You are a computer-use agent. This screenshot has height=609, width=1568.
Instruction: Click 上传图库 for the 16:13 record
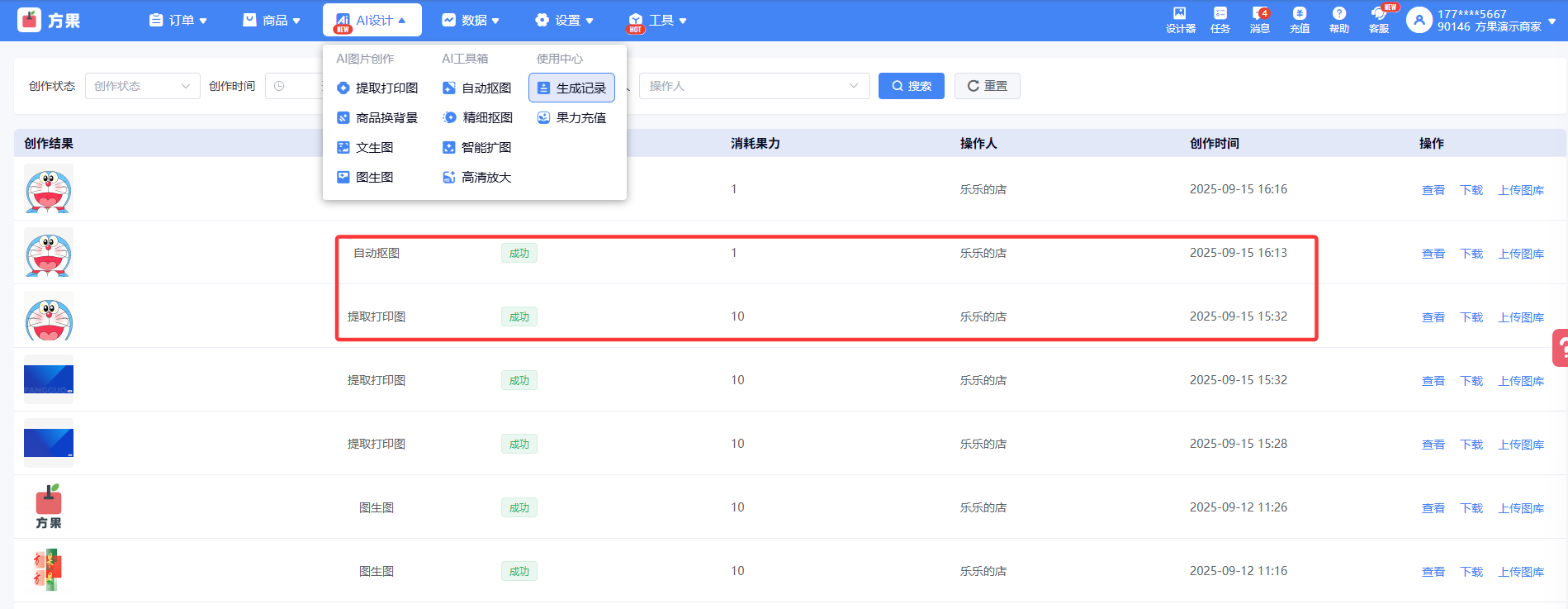1520,254
